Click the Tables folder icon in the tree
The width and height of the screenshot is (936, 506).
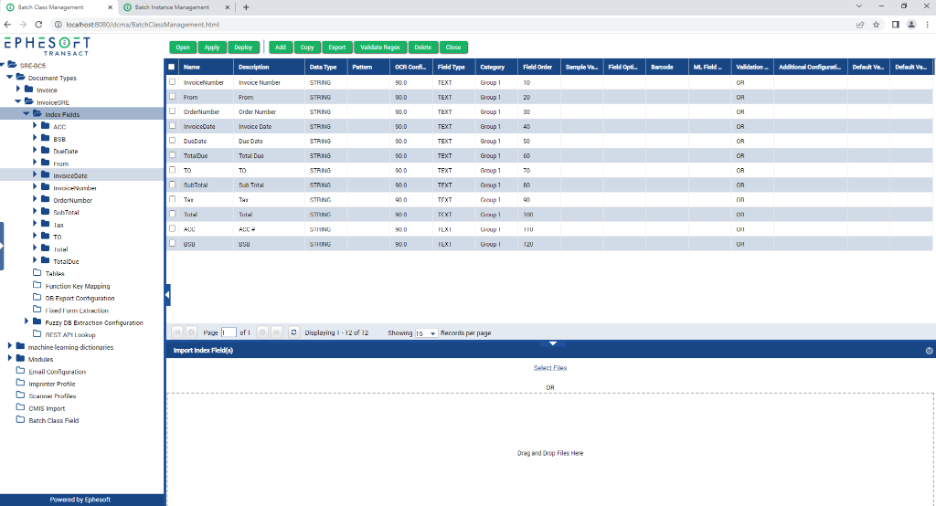point(38,273)
